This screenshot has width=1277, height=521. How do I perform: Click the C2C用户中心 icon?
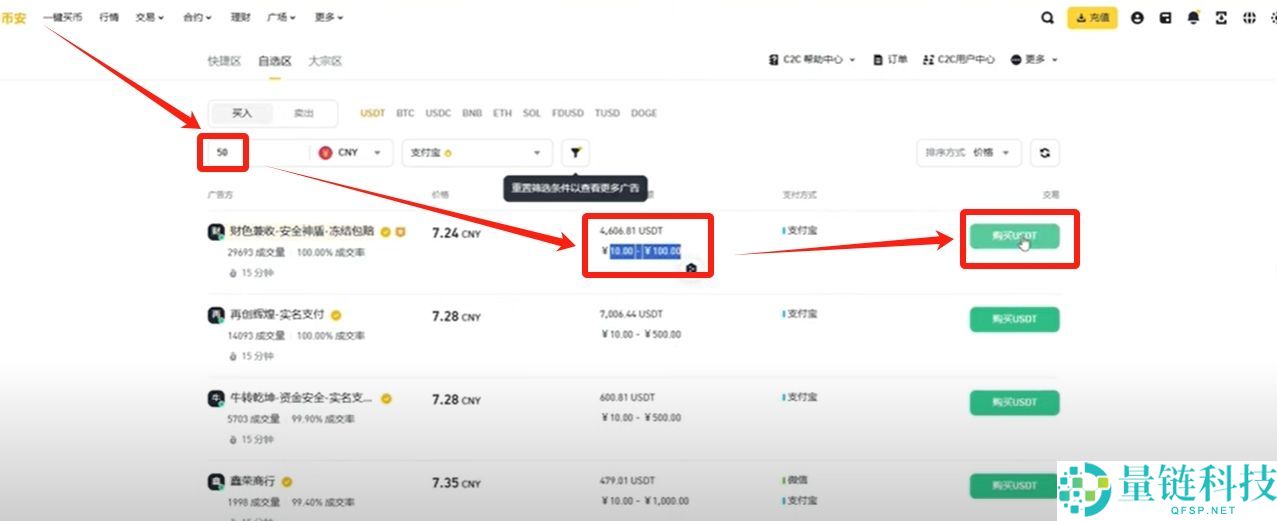pyautogui.click(x=928, y=60)
